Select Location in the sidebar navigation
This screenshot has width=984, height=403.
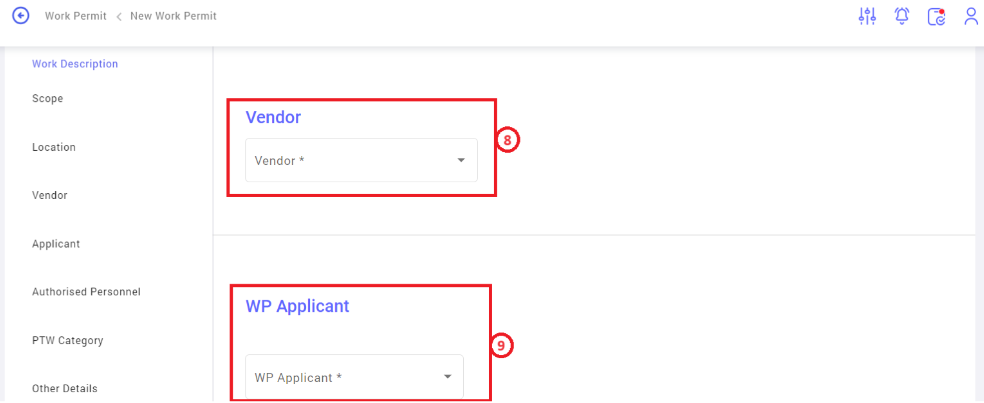coord(54,148)
